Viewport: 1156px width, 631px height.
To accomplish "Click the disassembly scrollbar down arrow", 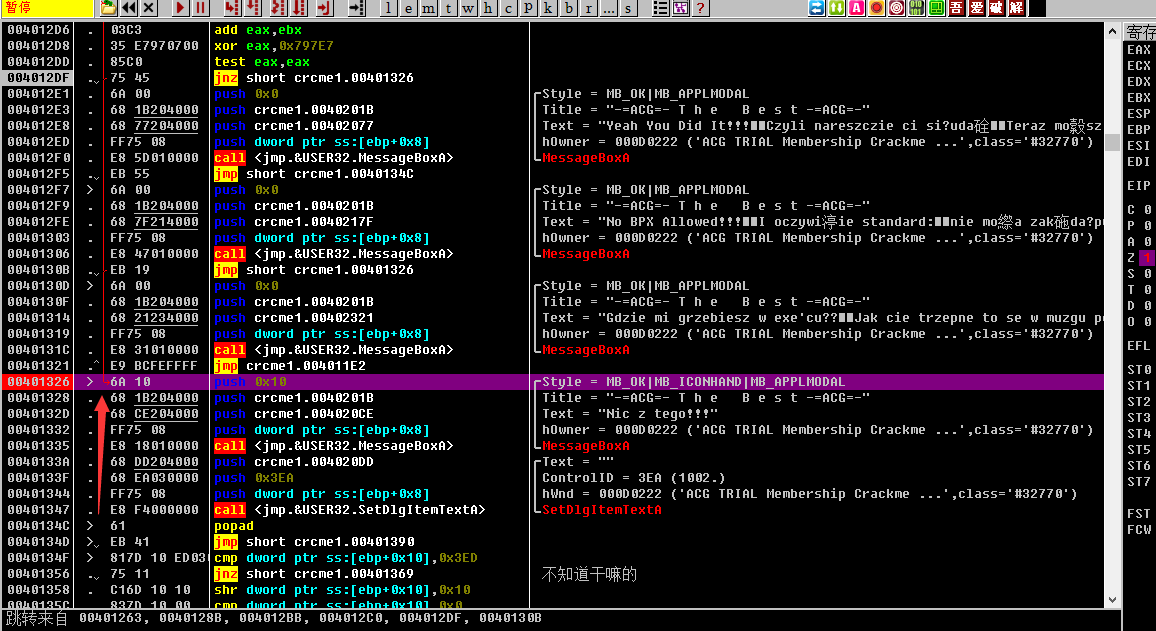I will click(x=1113, y=600).
